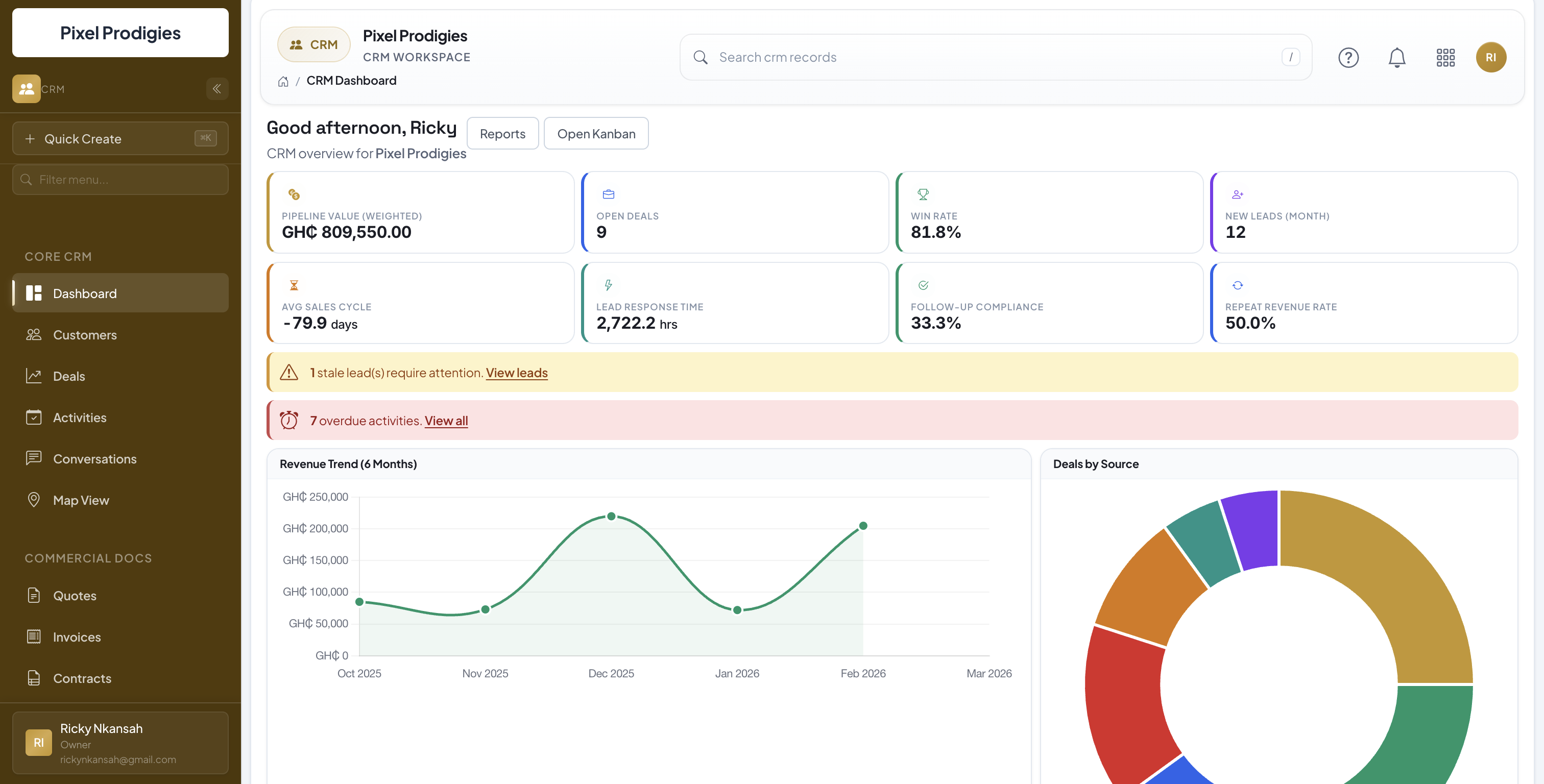Select Customers in the sidebar
The width and height of the screenshot is (1544, 784).
coord(85,334)
